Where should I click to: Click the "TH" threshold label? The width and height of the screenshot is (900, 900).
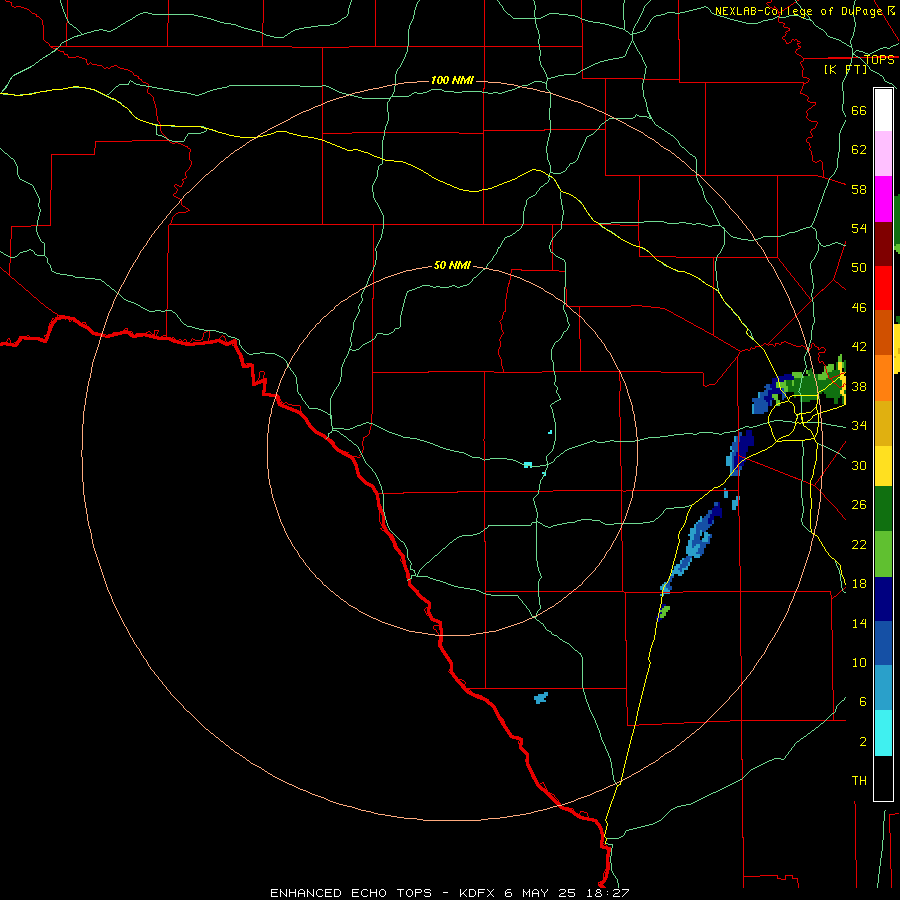859,781
